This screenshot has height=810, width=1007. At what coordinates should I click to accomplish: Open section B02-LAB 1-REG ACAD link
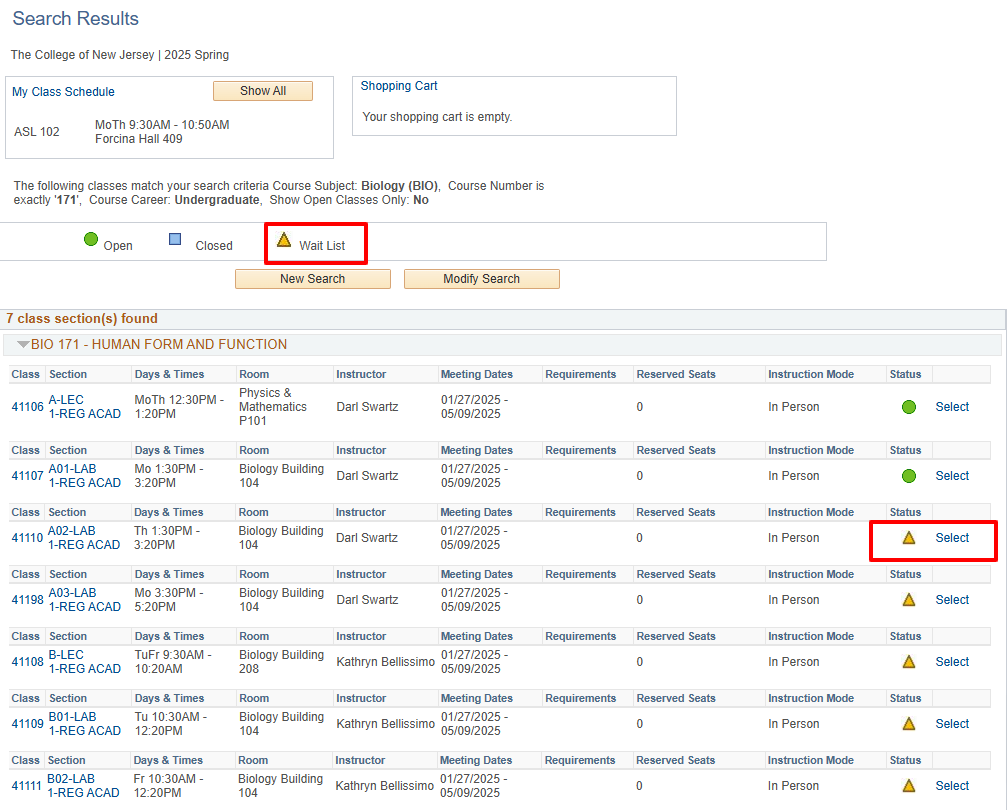[83, 786]
